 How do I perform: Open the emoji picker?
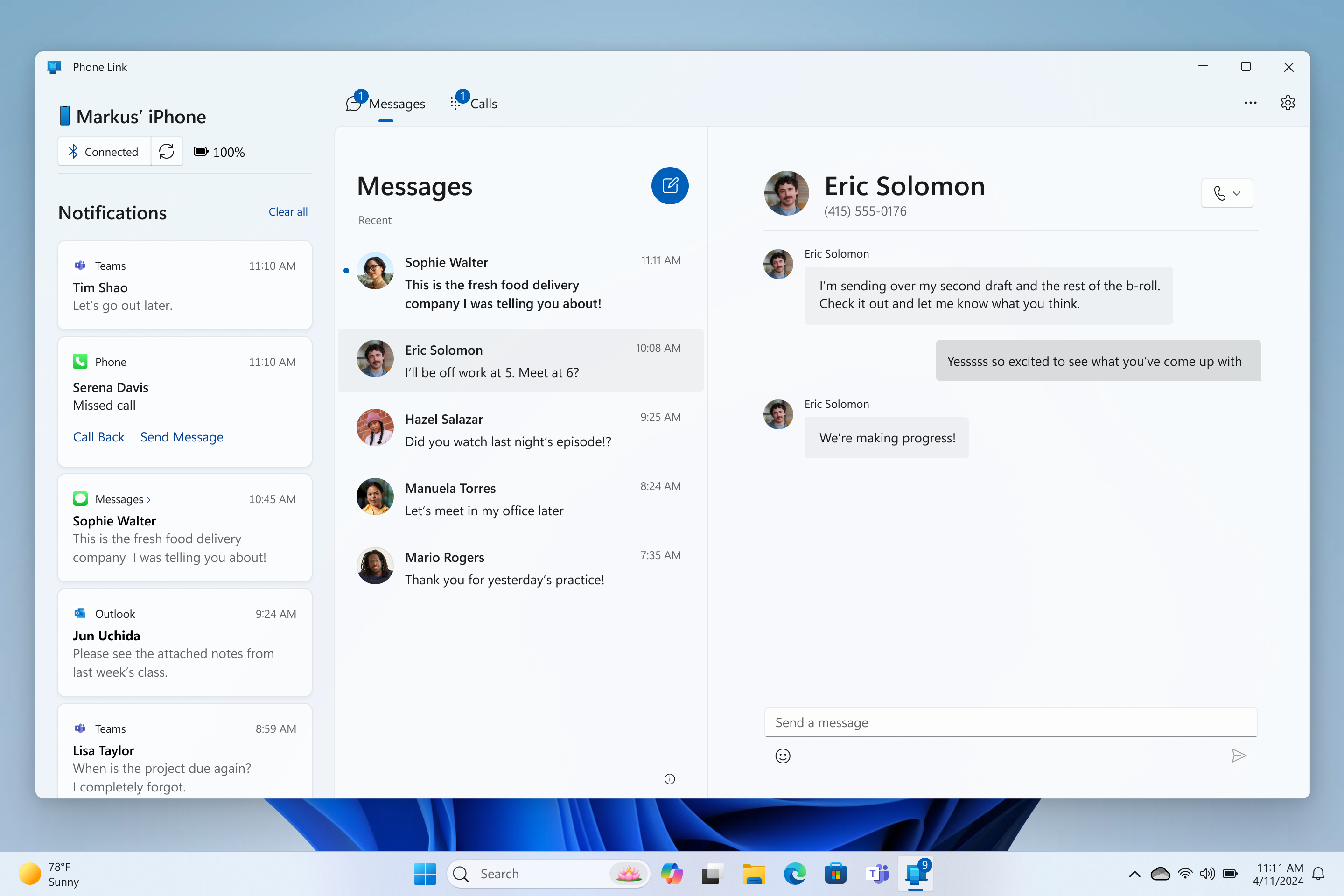tap(783, 756)
